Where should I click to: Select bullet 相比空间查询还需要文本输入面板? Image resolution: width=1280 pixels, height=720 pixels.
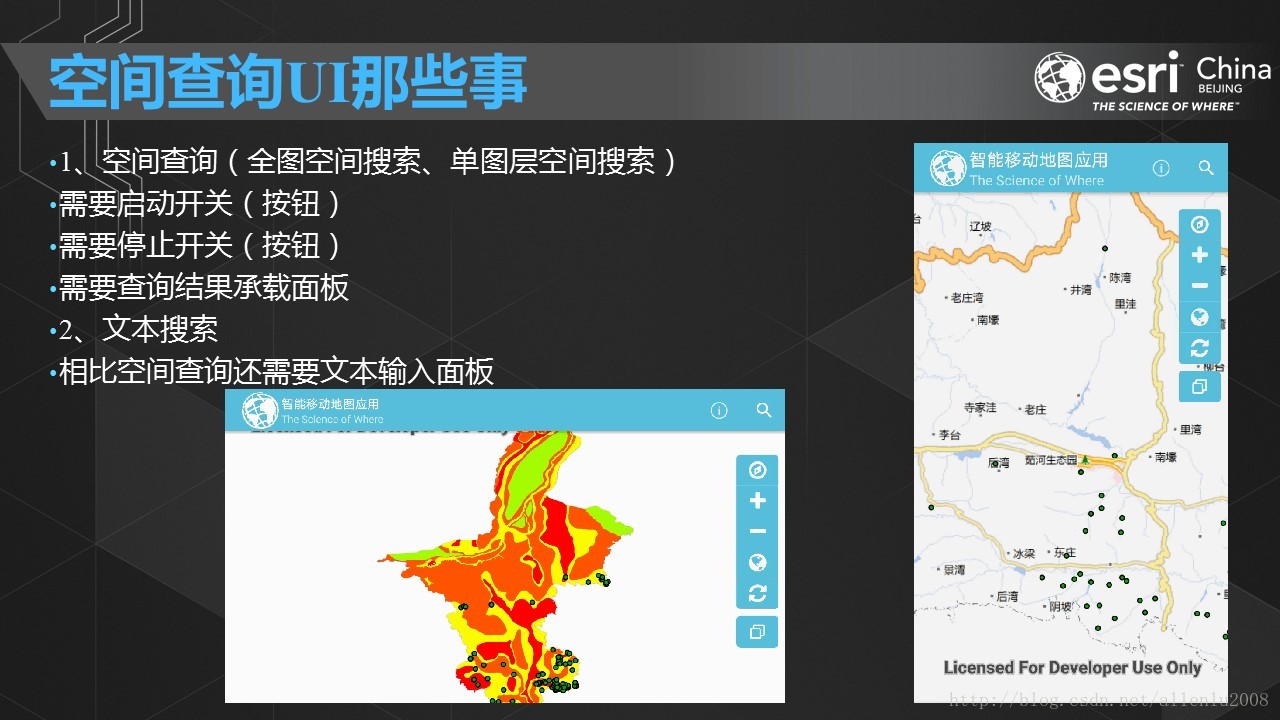pos(276,372)
